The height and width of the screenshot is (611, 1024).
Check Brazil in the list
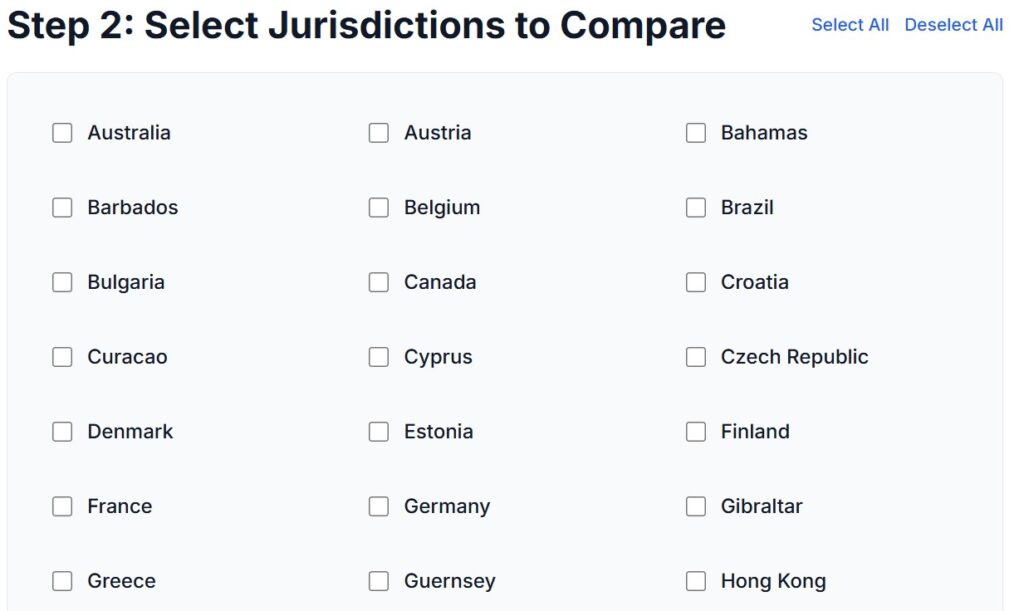[x=696, y=208]
